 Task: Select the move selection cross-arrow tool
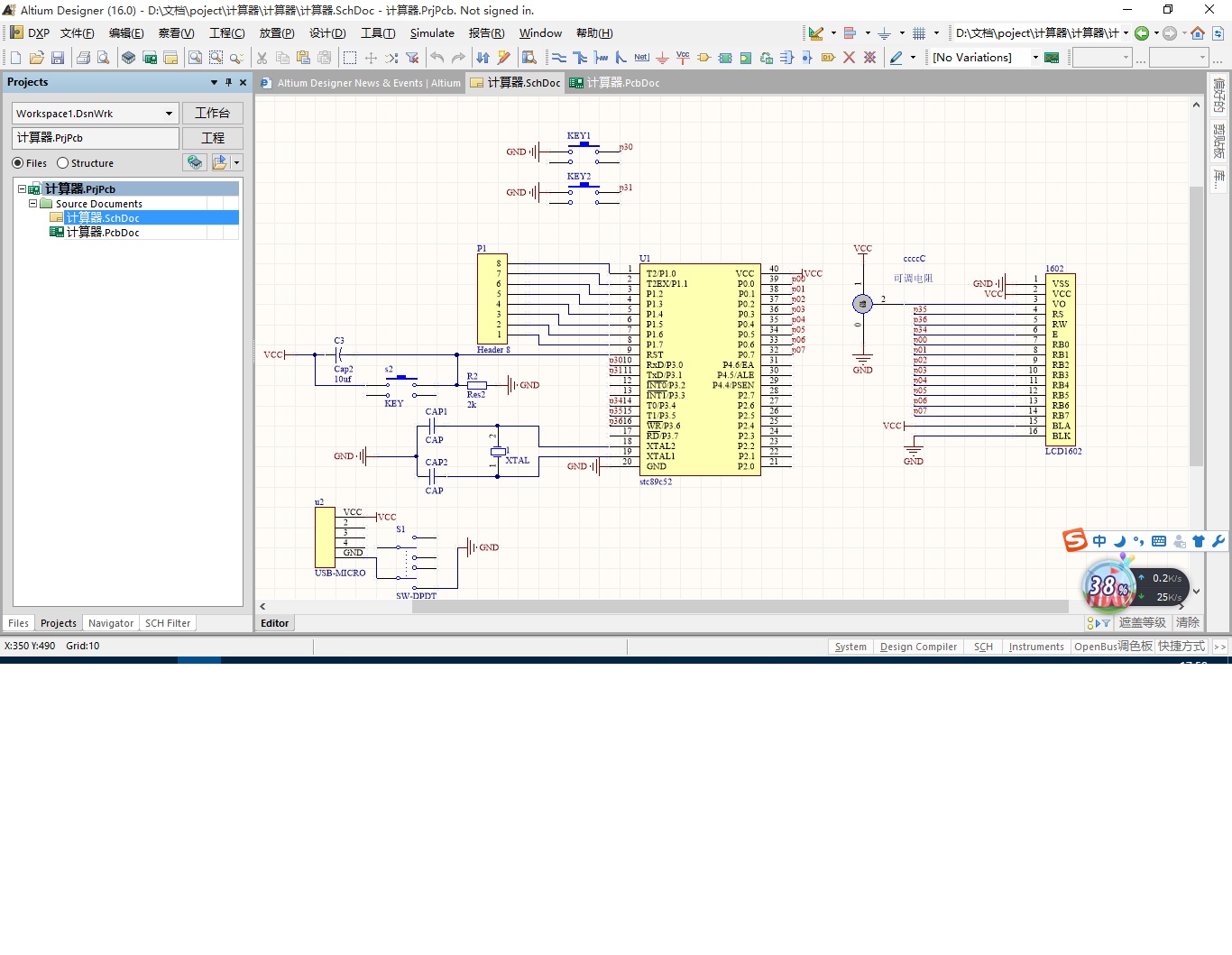371,58
